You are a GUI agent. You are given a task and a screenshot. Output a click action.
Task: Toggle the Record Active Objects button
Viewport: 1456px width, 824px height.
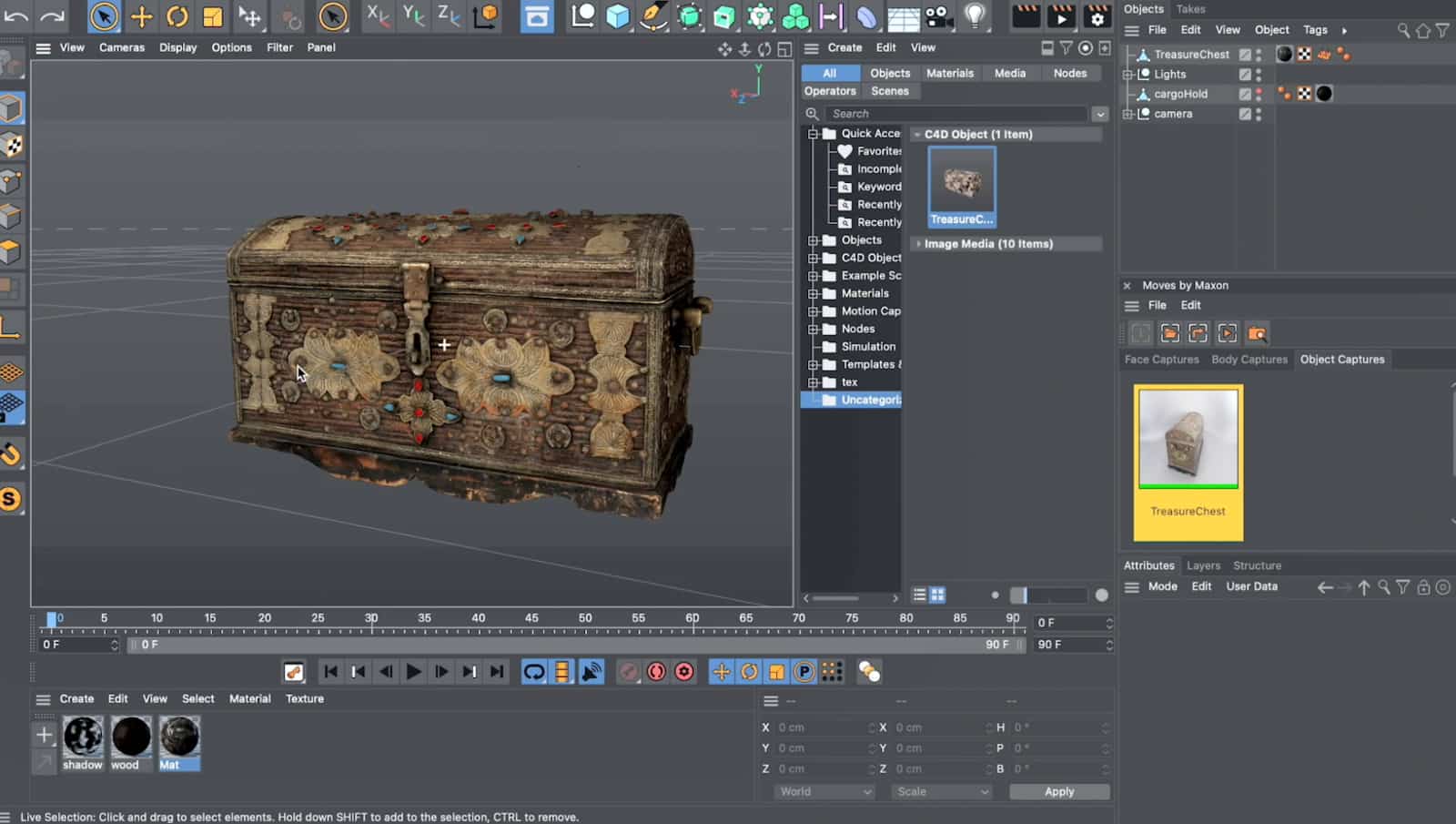656,672
